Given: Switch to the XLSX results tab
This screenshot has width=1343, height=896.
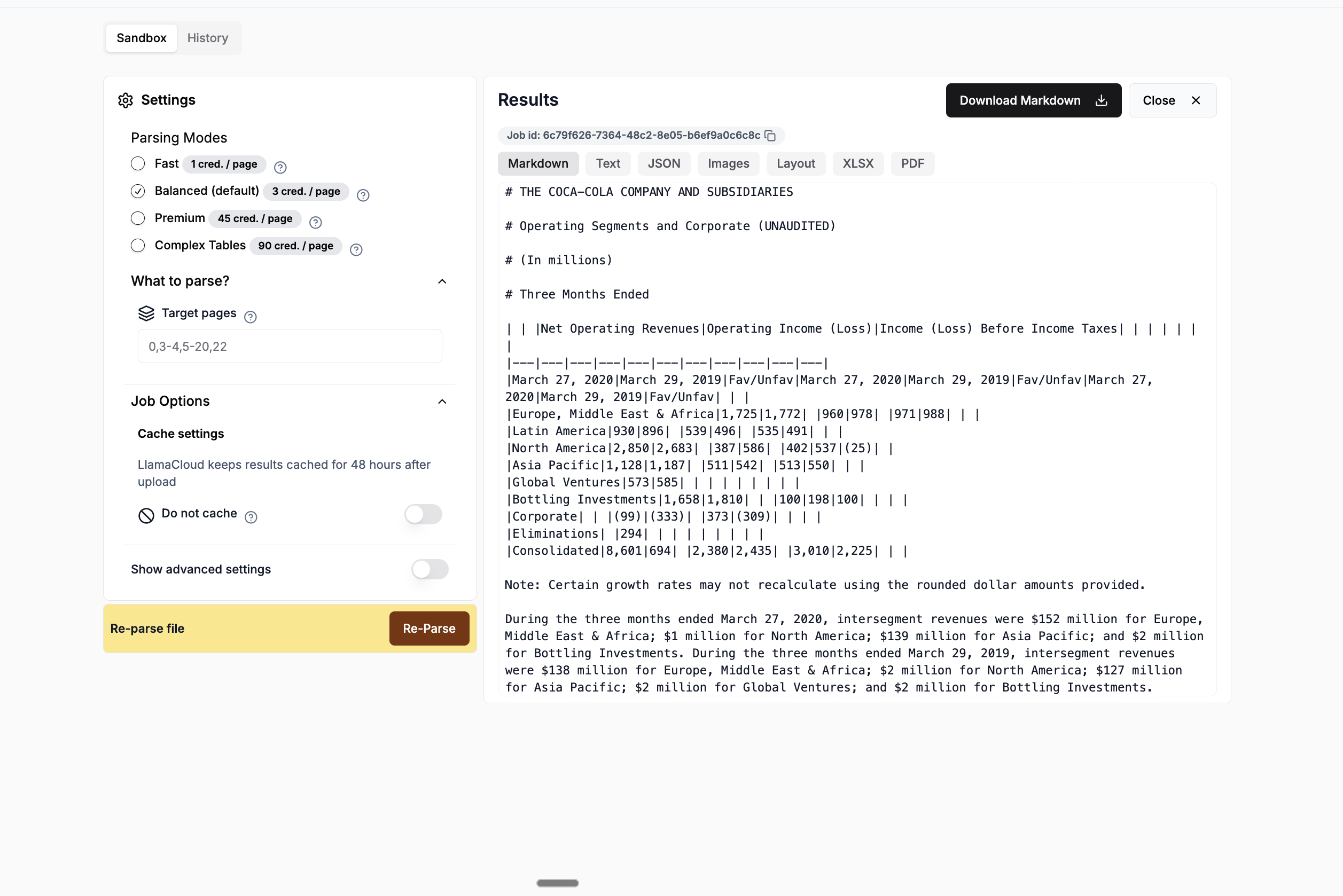Looking at the screenshot, I should pyautogui.click(x=858, y=163).
